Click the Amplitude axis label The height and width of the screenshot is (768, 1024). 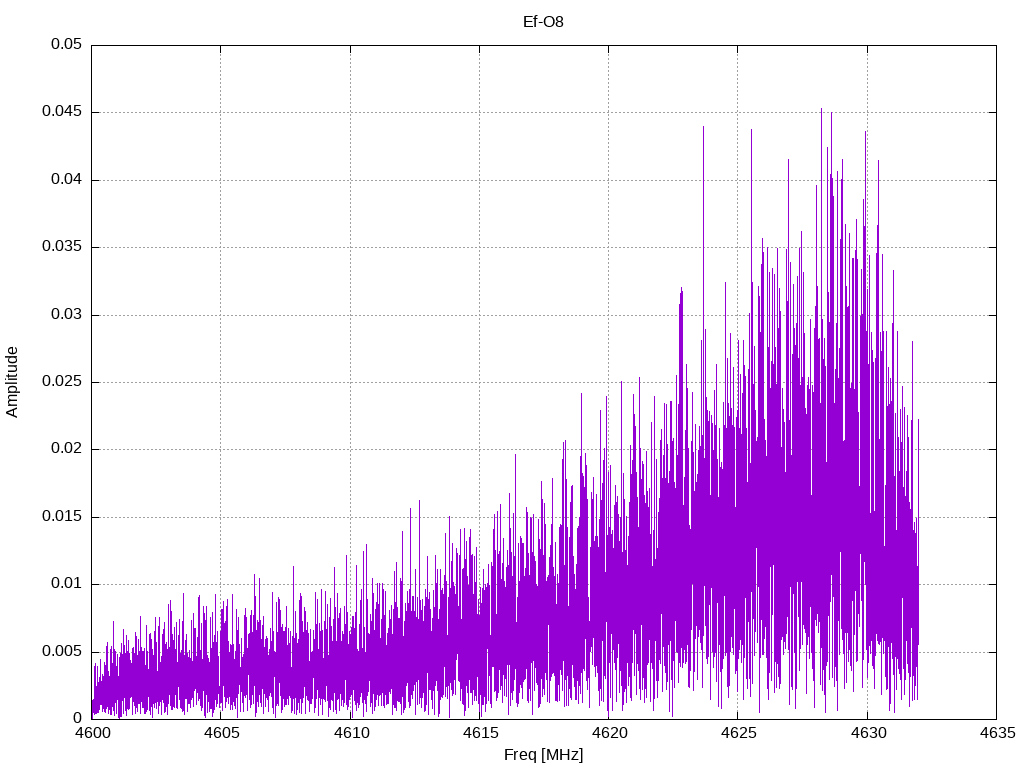tap(12, 382)
